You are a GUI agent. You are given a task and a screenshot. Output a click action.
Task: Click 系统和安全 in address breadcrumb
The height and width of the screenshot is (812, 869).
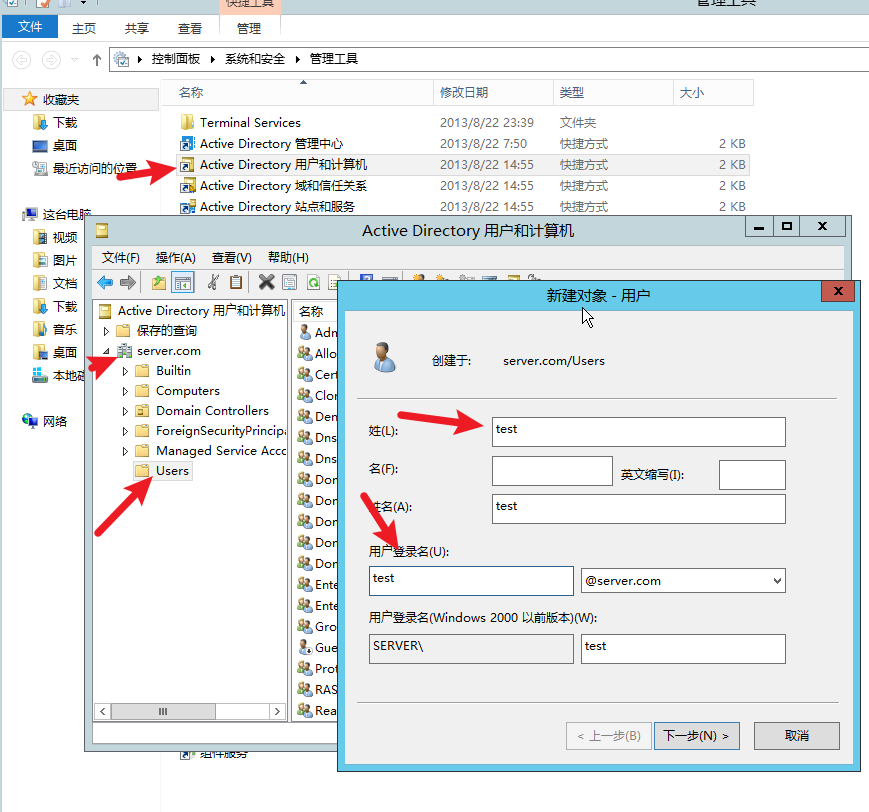(255, 59)
